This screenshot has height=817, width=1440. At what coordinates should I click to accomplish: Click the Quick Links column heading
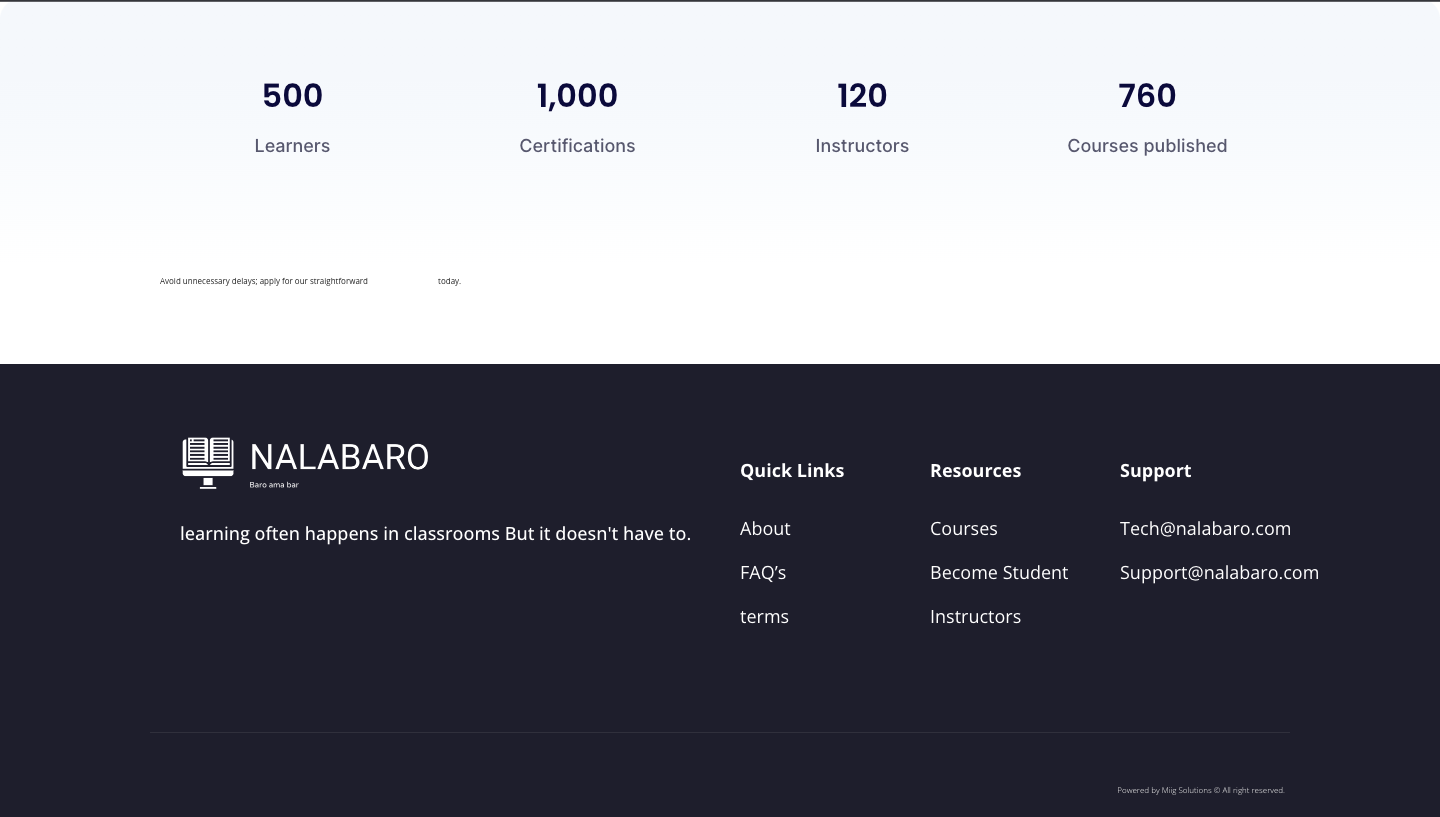(792, 470)
